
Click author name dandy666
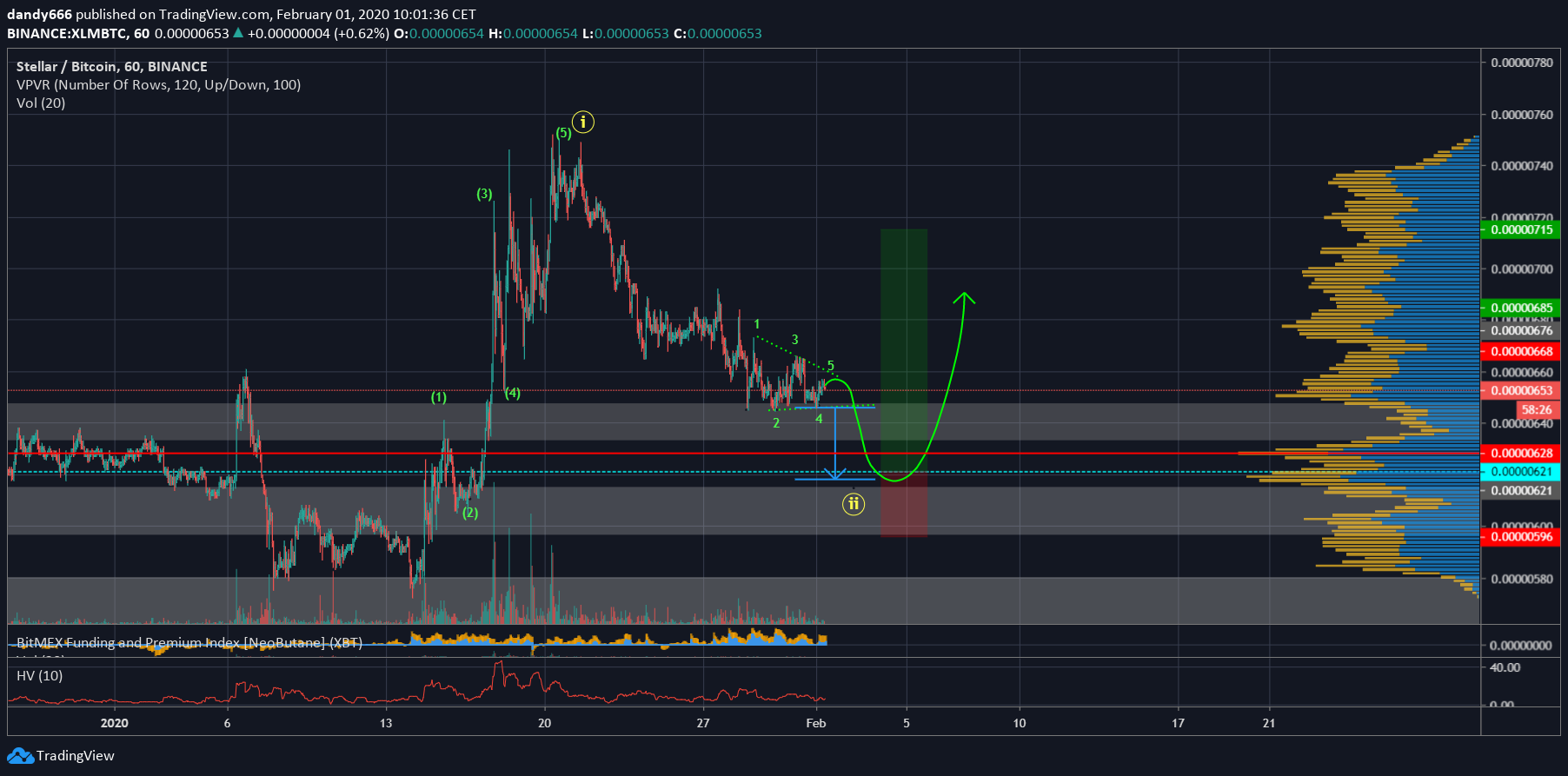39,14
